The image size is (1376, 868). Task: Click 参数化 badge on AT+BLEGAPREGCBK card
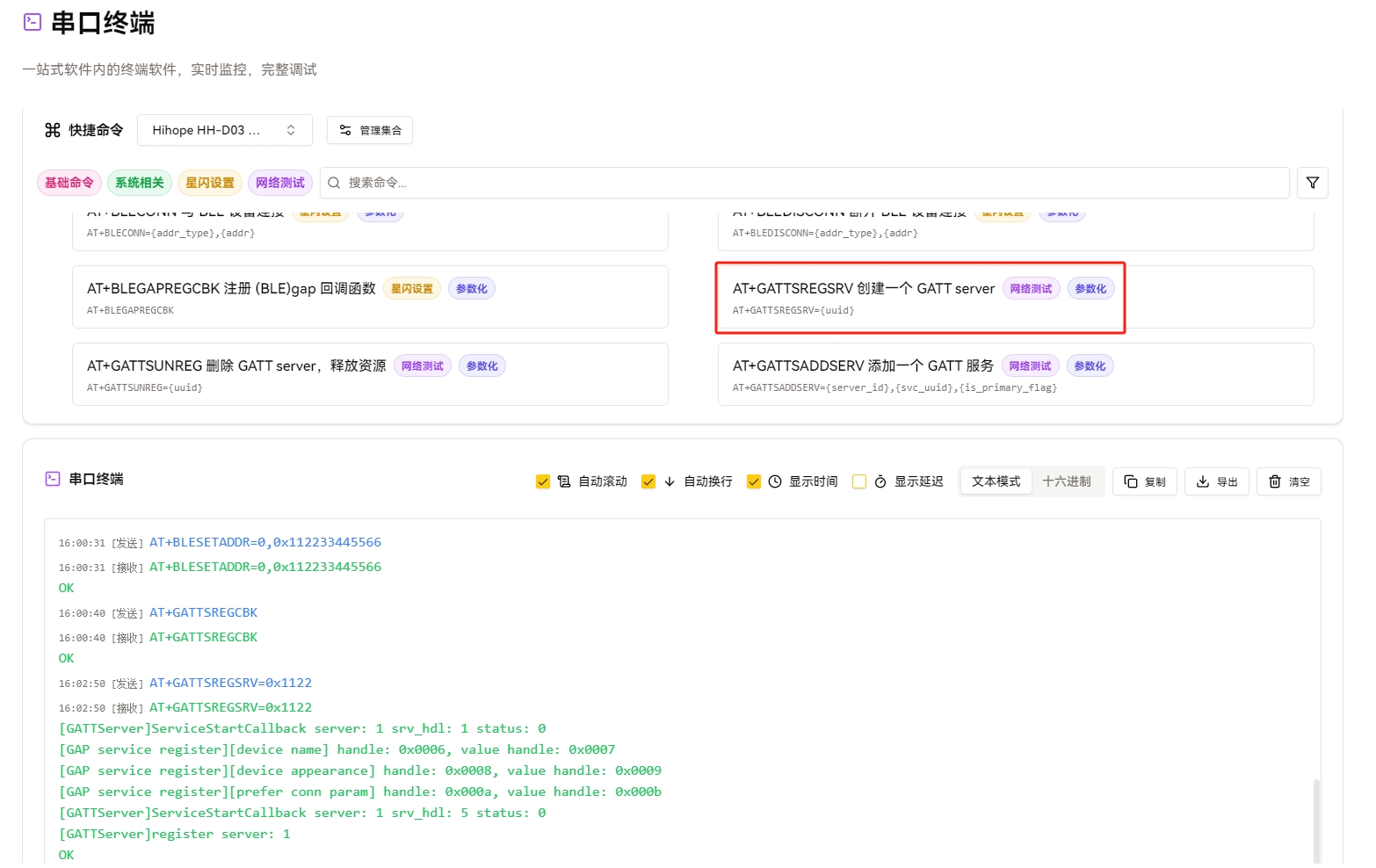pos(472,288)
